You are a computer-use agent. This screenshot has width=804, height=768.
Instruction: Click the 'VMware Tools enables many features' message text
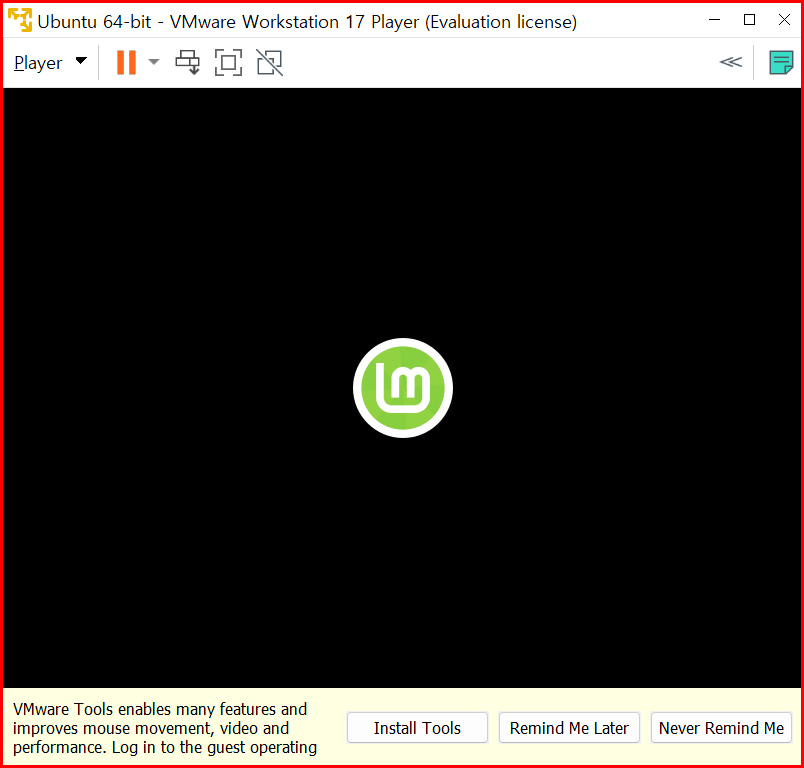(x=165, y=728)
